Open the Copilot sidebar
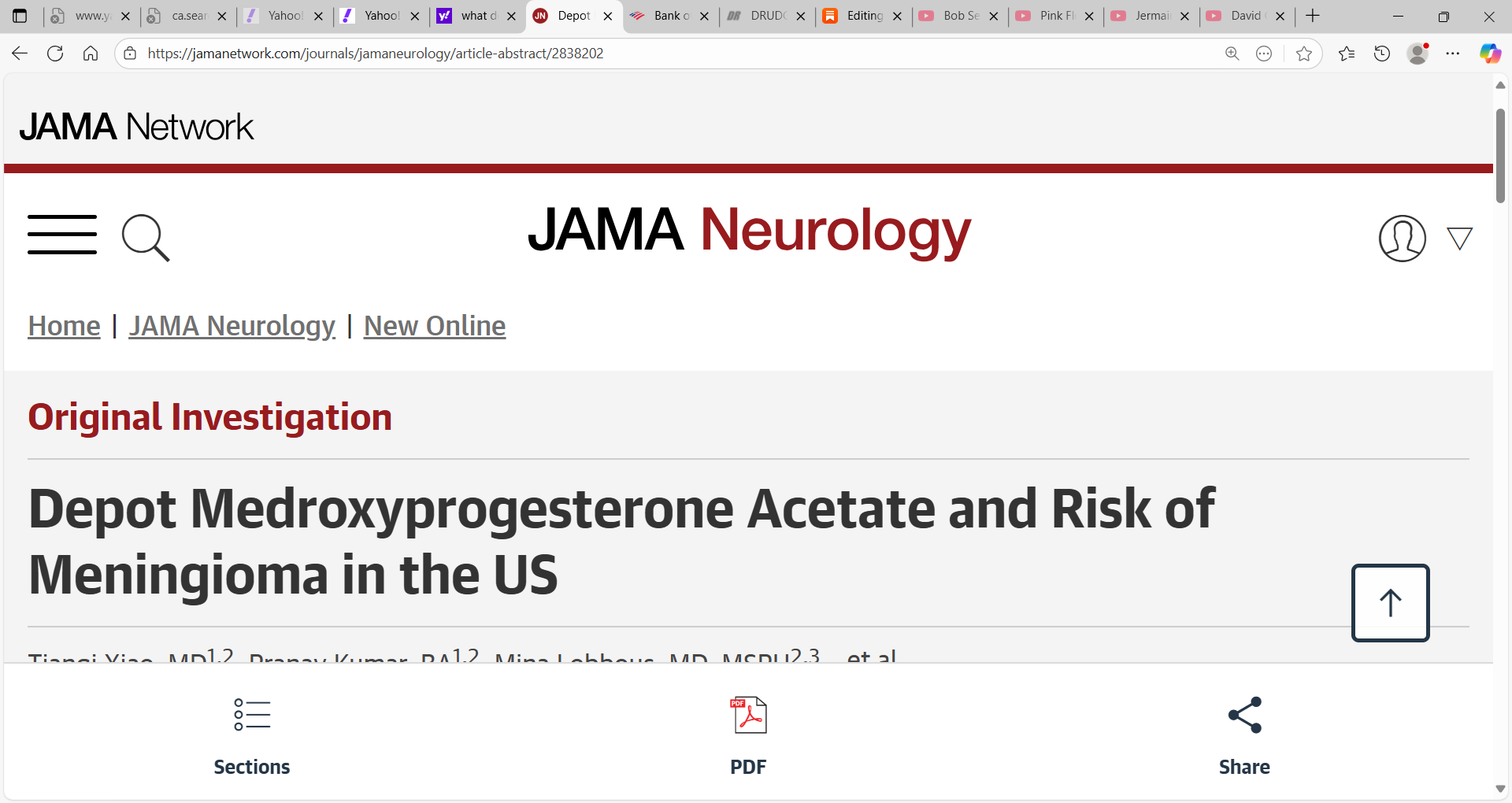This screenshot has width=1512, height=803. click(x=1490, y=54)
